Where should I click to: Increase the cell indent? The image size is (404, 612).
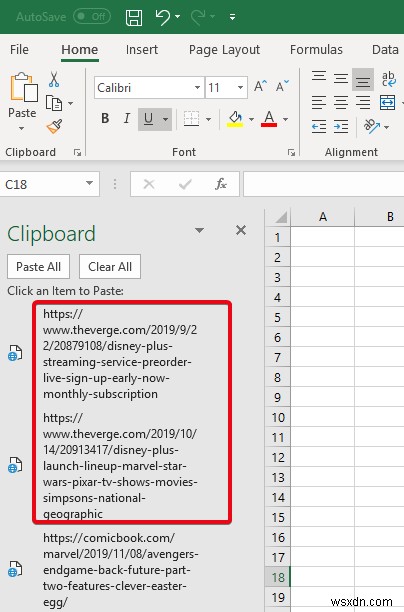point(341,126)
